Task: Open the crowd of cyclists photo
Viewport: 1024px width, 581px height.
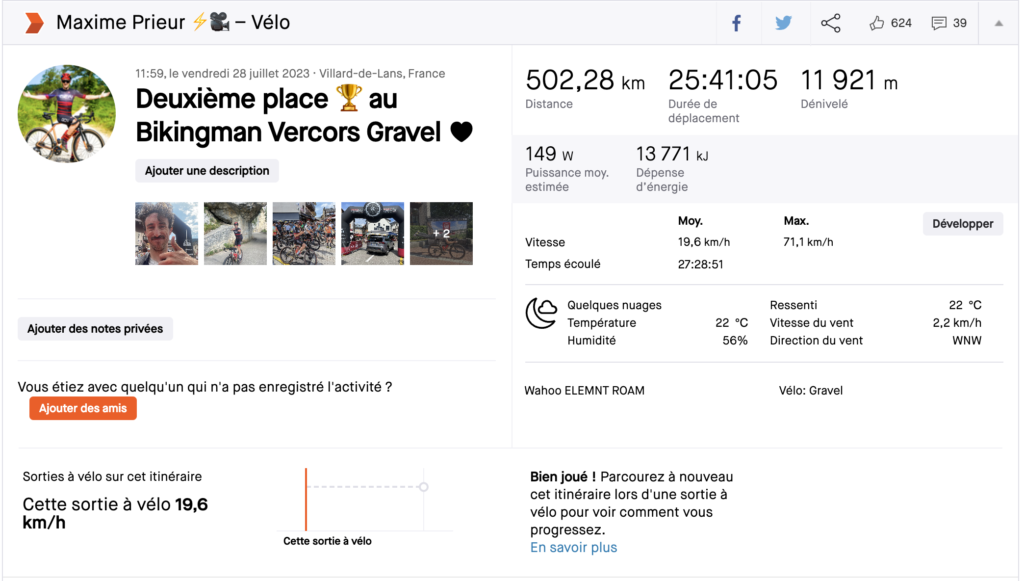Action: (x=304, y=234)
